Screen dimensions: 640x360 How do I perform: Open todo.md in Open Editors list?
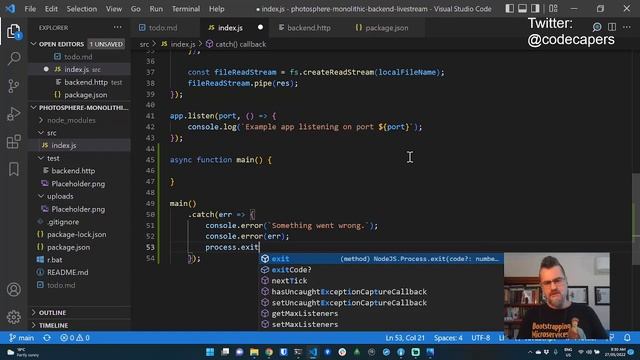pyautogui.click(x=78, y=57)
